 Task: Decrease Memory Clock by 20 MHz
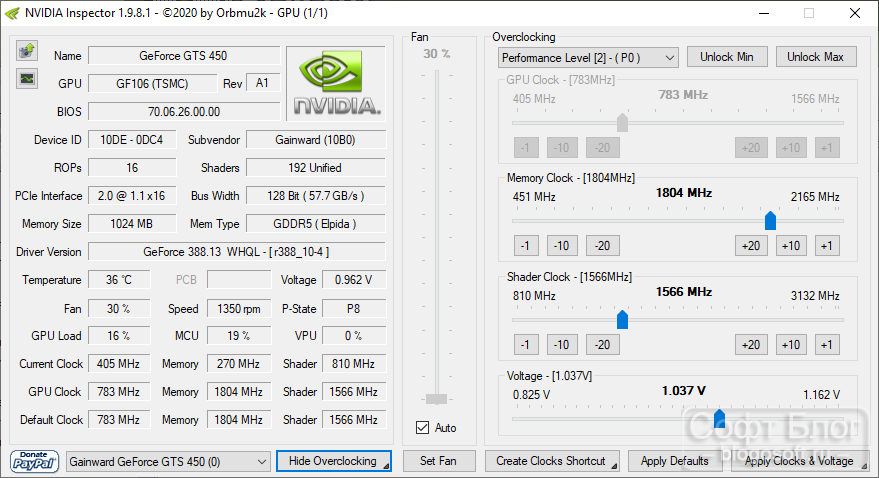603,245
